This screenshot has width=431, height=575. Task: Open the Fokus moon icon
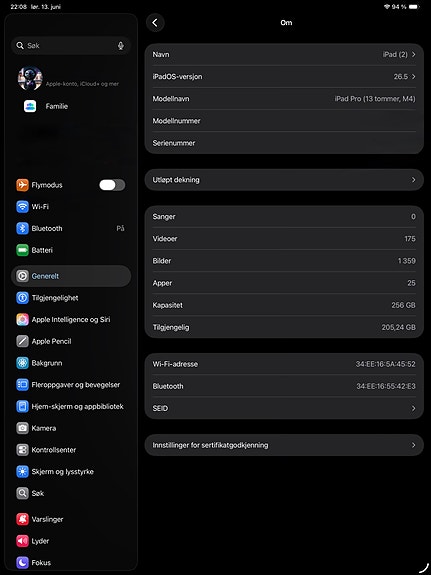tap(22, 563)
